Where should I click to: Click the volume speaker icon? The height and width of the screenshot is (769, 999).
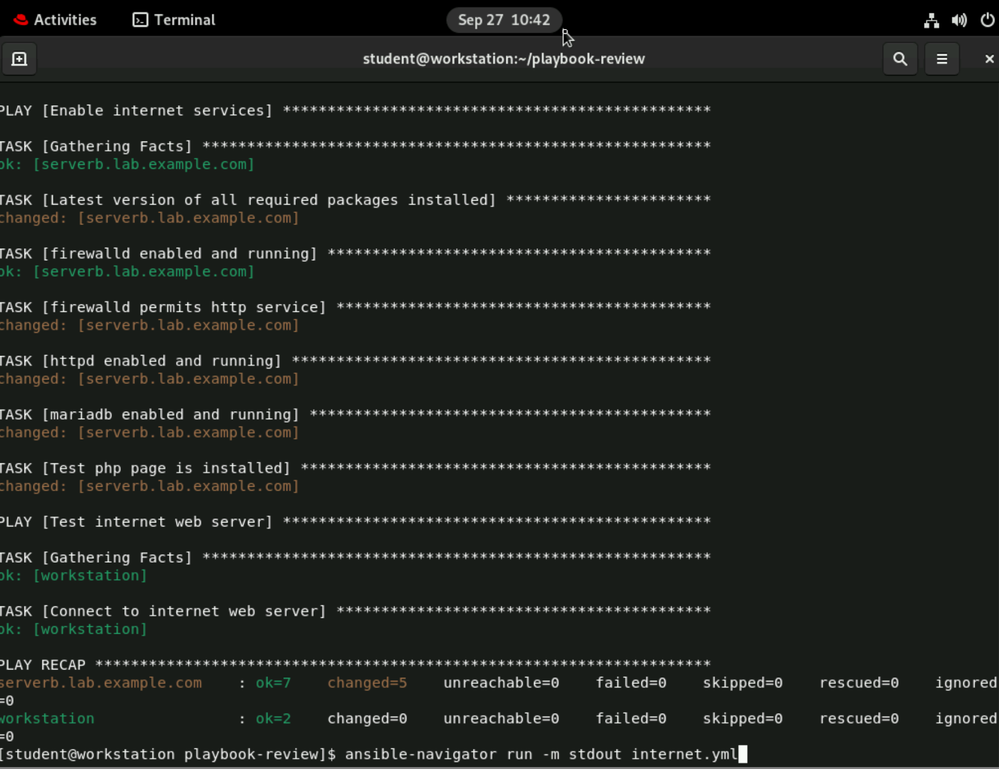(x=960, y=20)
